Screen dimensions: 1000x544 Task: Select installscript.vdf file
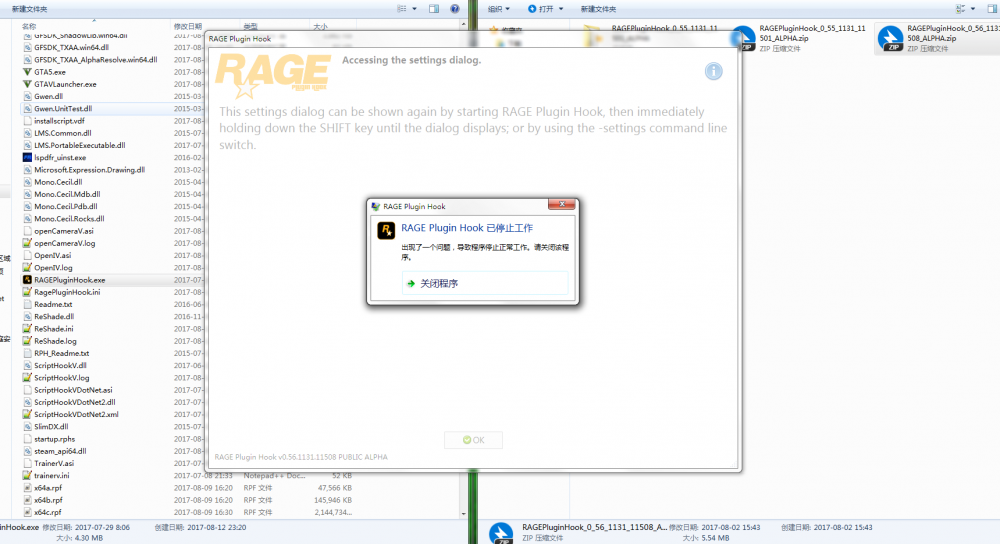click(59, 121)
